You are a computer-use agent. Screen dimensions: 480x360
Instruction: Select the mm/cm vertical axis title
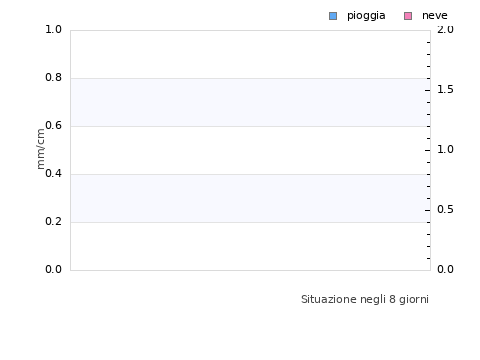[40, 149]
